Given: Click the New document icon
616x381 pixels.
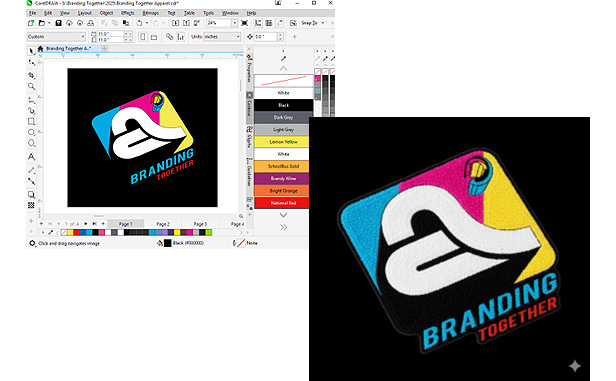Looking at the screenshot, I should [x=31, y=23].
